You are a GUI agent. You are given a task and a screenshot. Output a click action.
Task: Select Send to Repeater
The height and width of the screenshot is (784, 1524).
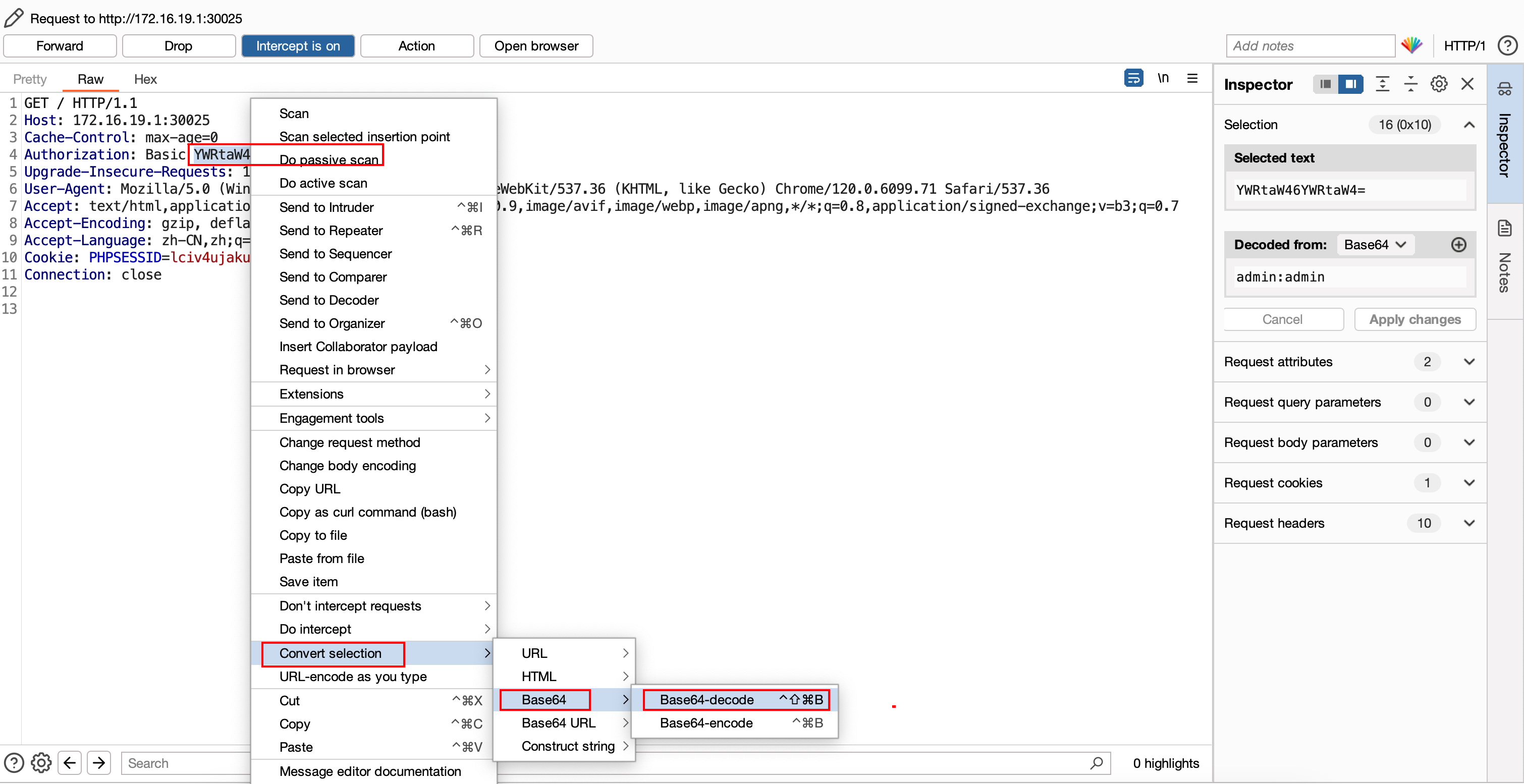[x=374, y=231]
